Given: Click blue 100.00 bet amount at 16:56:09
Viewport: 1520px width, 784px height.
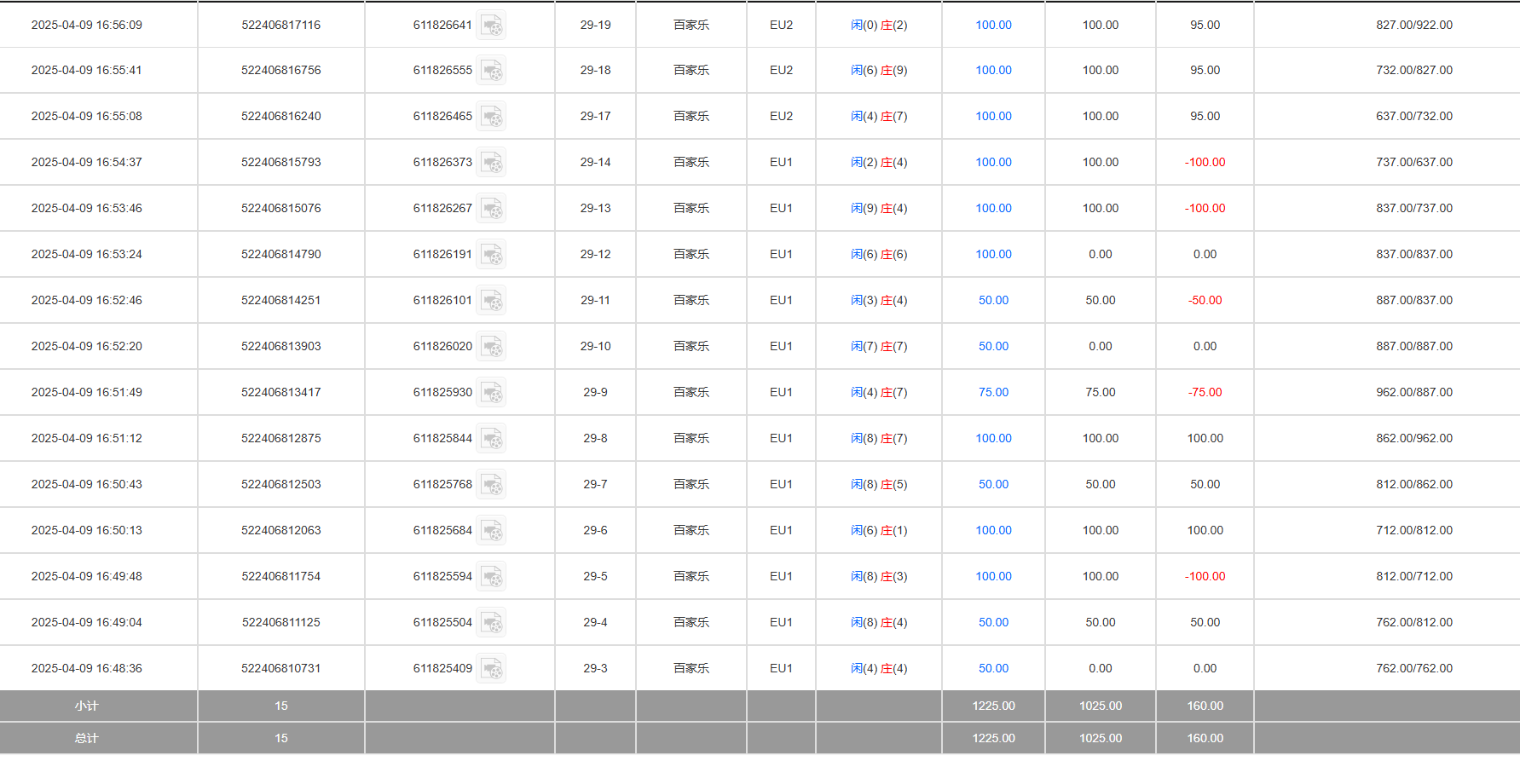Looking at the screenshot, I should (993, 26).
